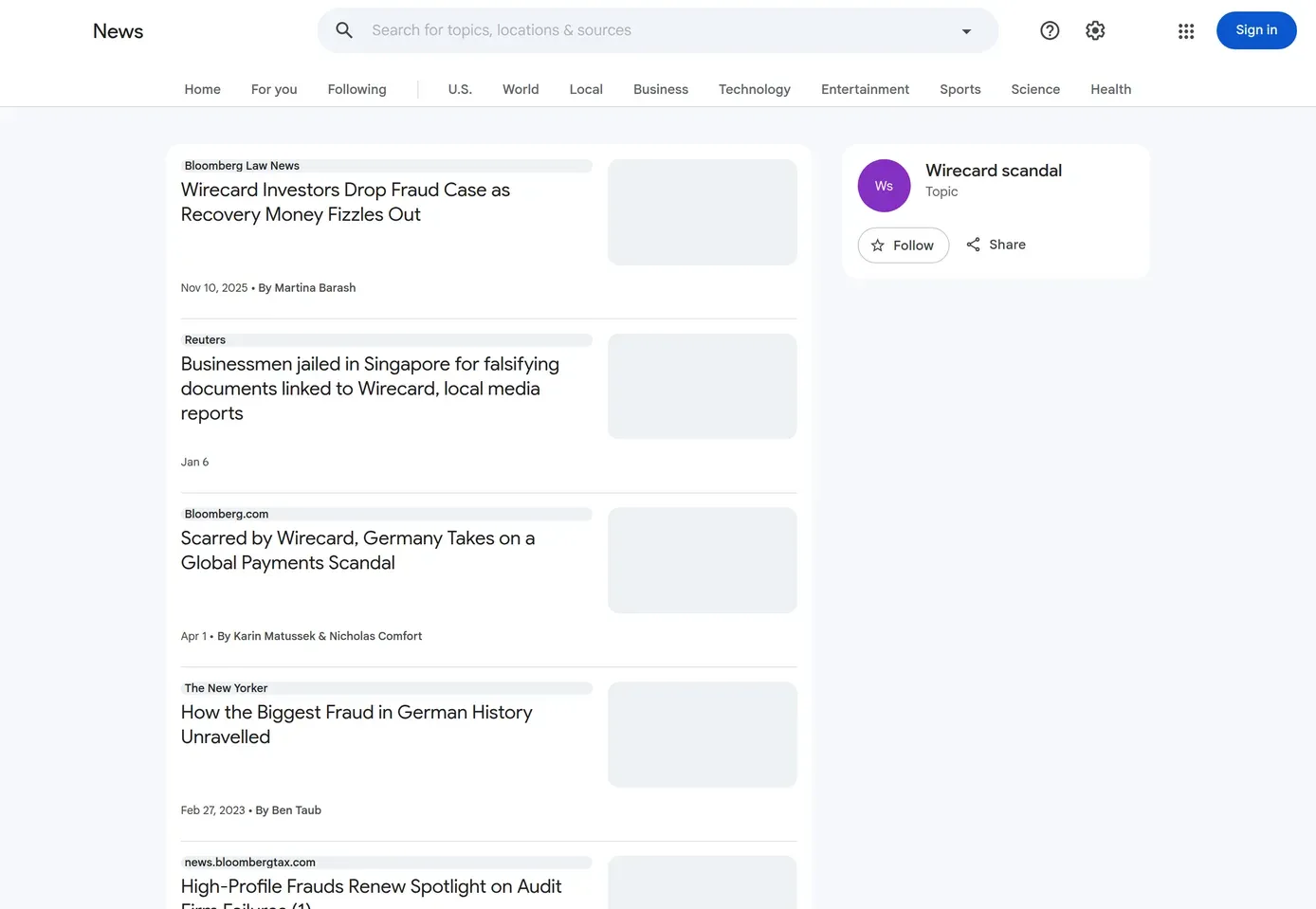Open the World news section
Viewport: 1316px width, 909px height.
coord(521,89)
